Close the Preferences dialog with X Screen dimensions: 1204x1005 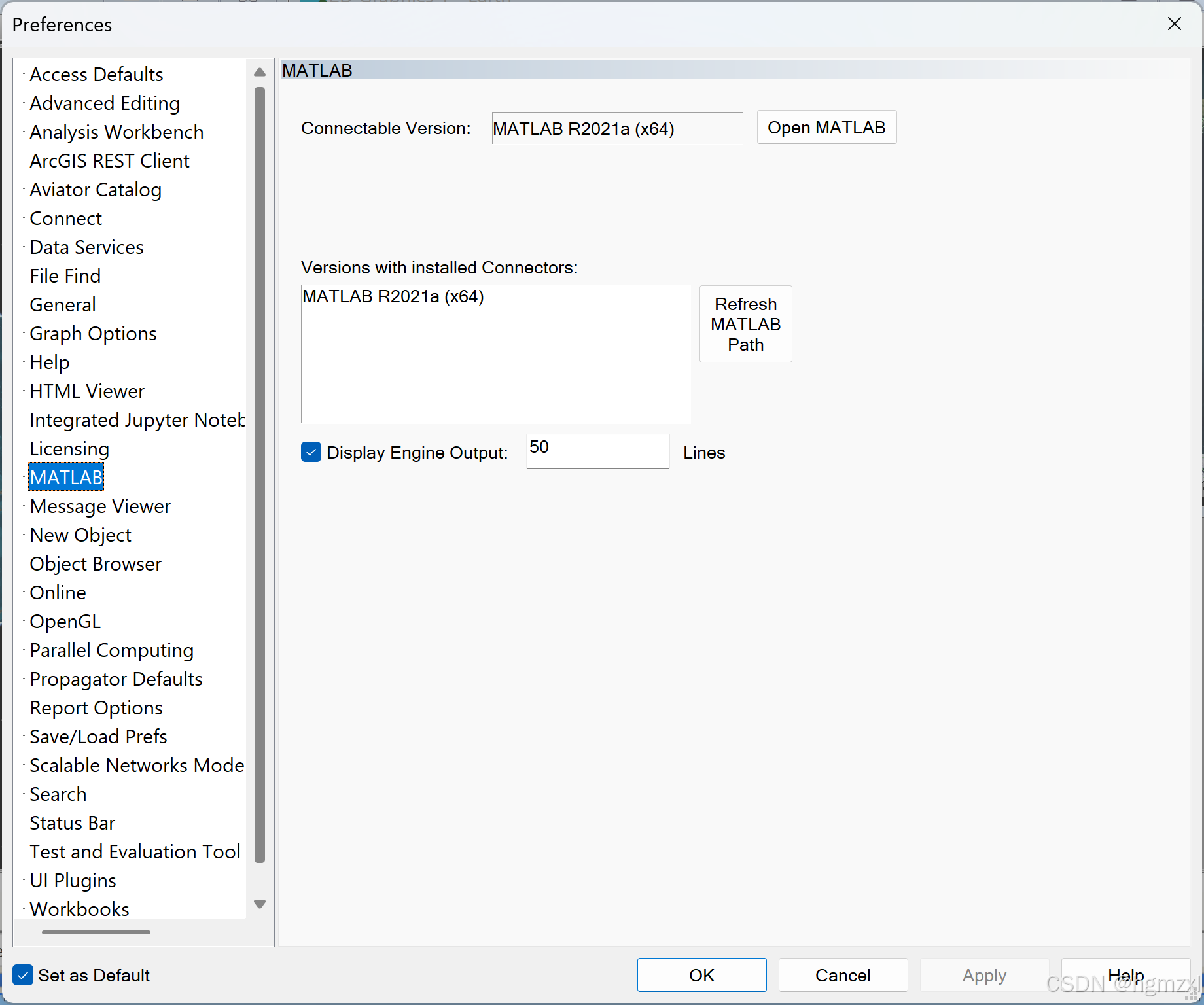[1175, 24]
